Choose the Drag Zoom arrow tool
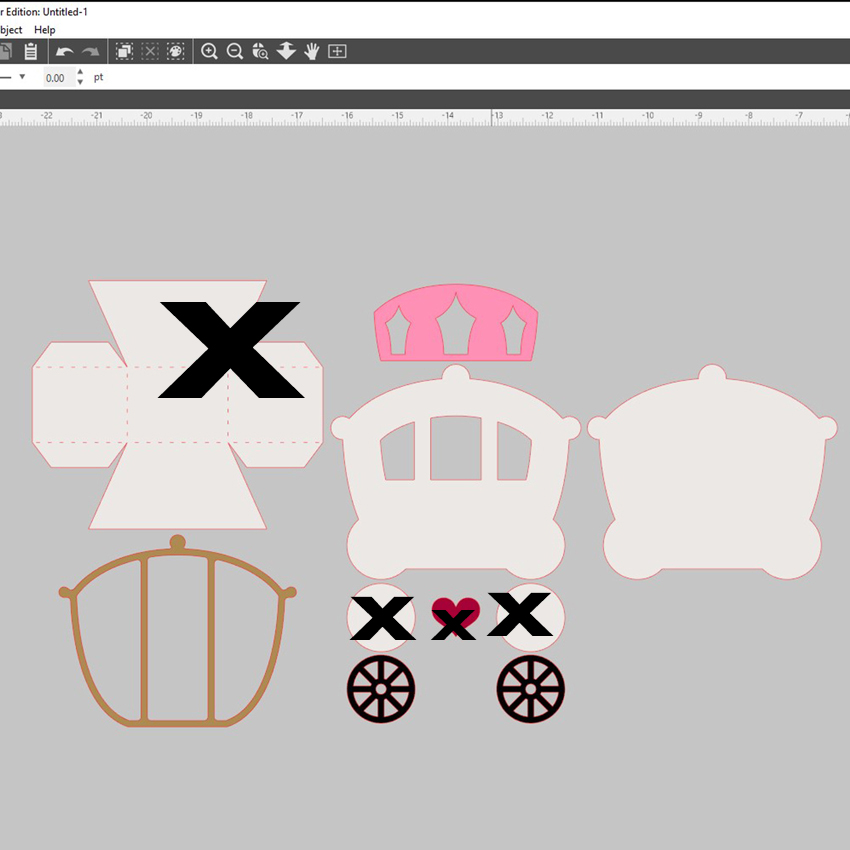 pyautogui.click(x=286, y=51)
